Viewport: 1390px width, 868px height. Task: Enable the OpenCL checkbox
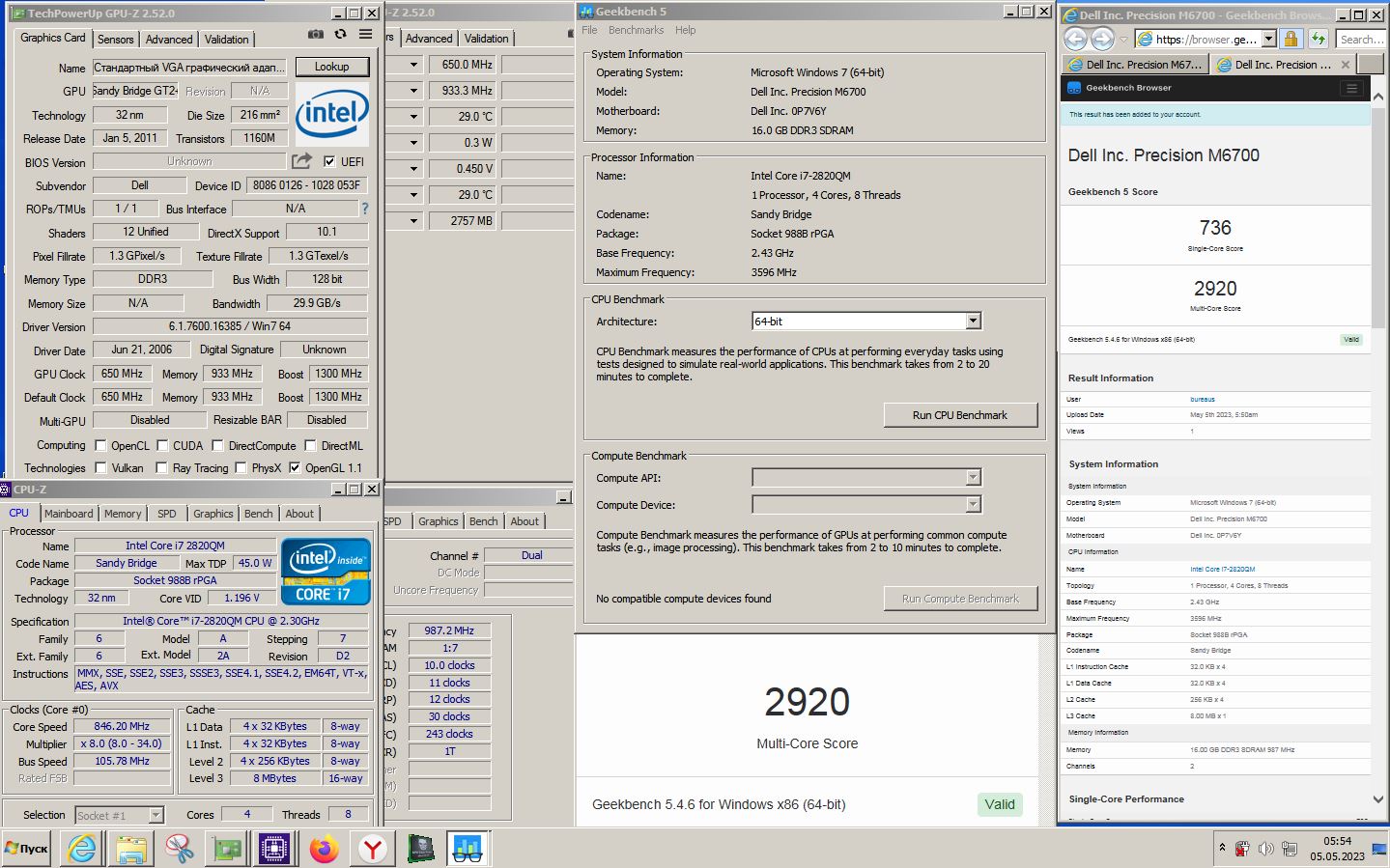click(100, 445)
